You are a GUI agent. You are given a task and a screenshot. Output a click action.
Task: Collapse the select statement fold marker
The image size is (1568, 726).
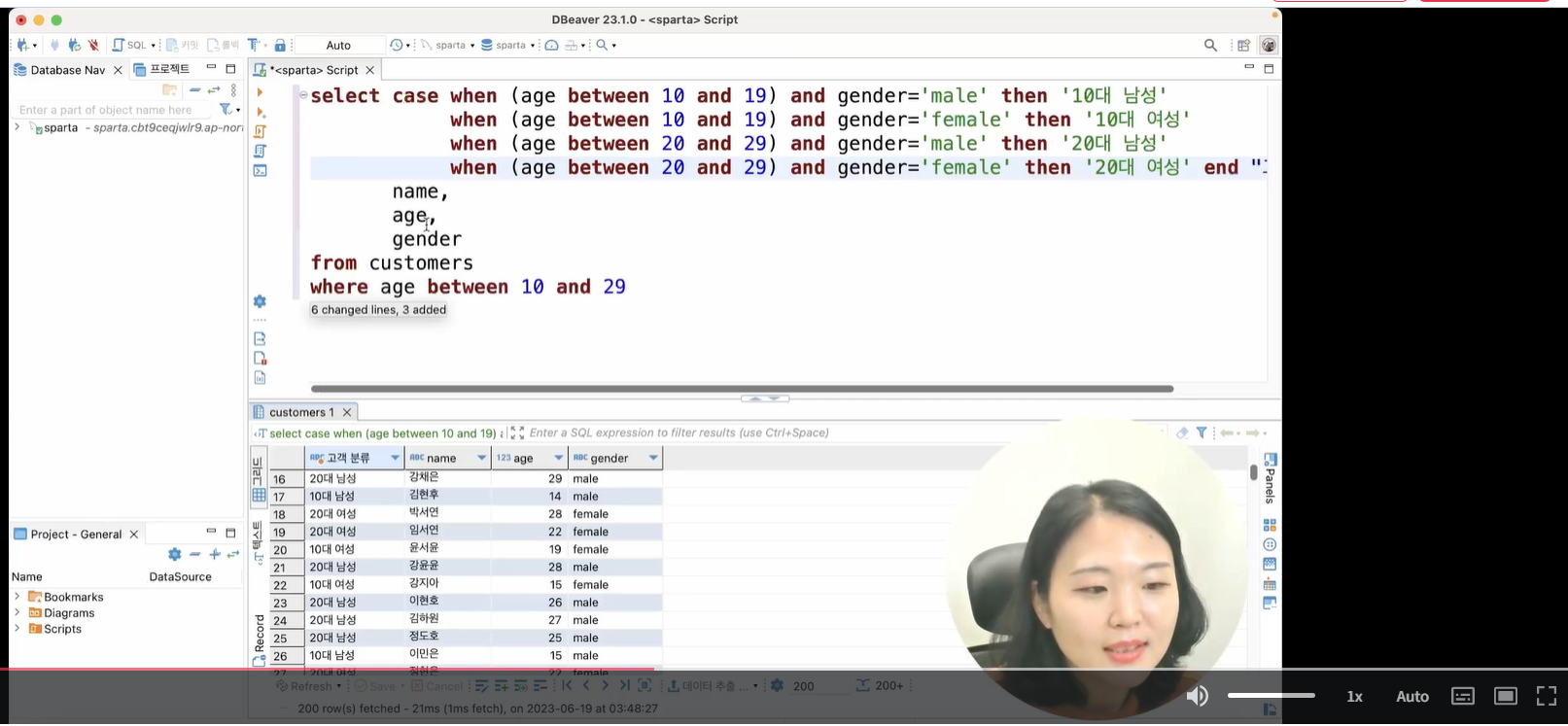303,95
